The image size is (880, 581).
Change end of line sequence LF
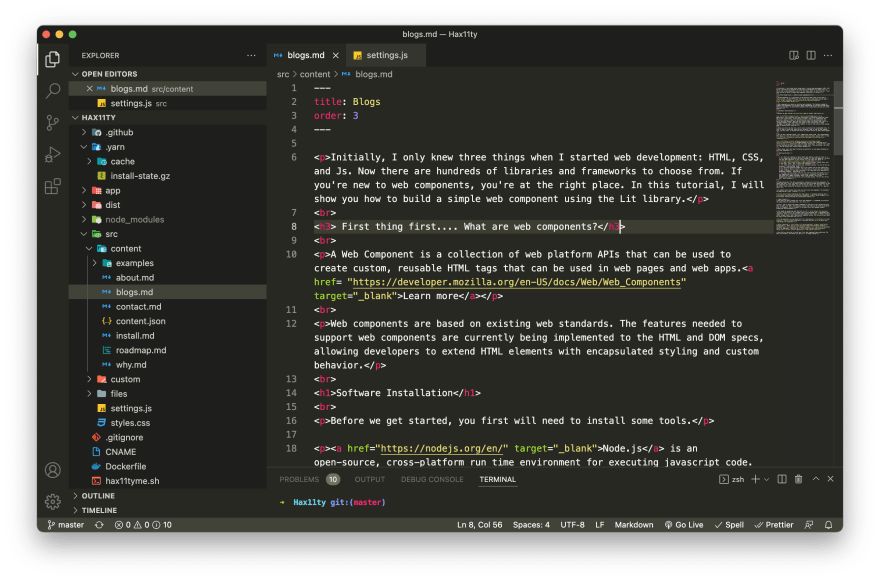(x=599, y=525)
